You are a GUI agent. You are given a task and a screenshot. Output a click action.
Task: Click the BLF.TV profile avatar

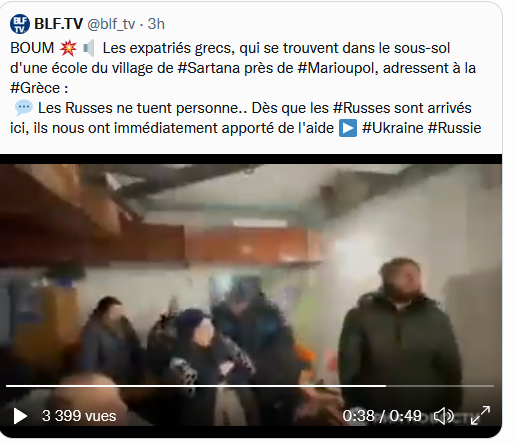(x=20, y=24)
